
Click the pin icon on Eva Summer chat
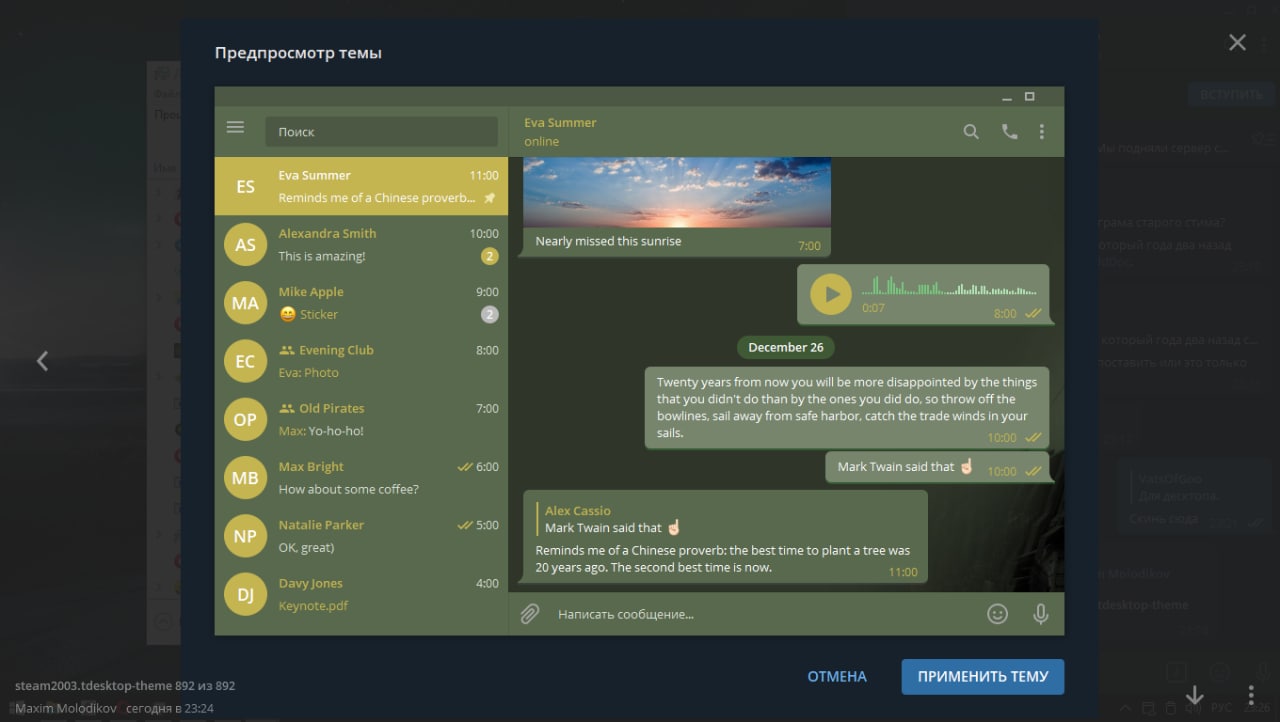(489, 198)
